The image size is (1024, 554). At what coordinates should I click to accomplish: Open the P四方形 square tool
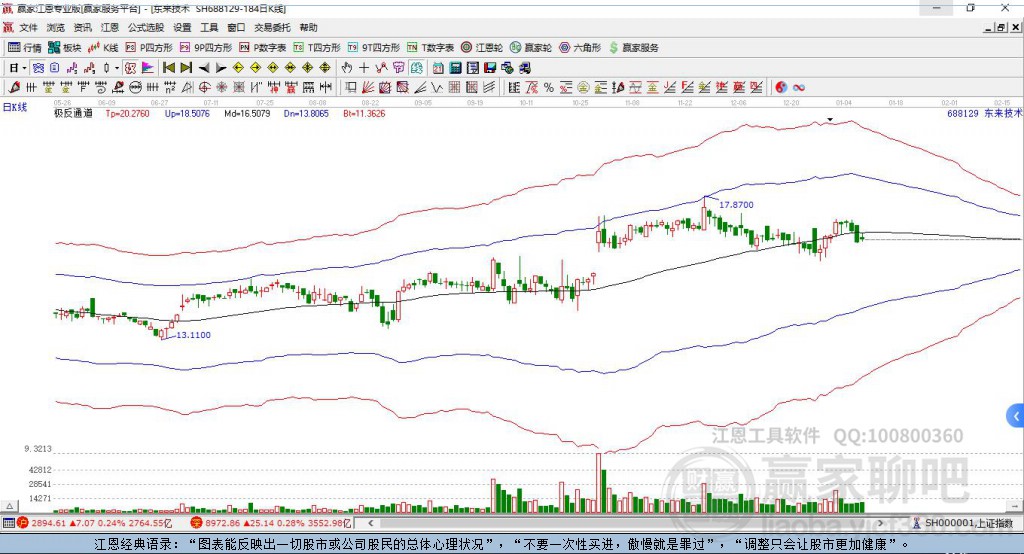pos(149,48)
